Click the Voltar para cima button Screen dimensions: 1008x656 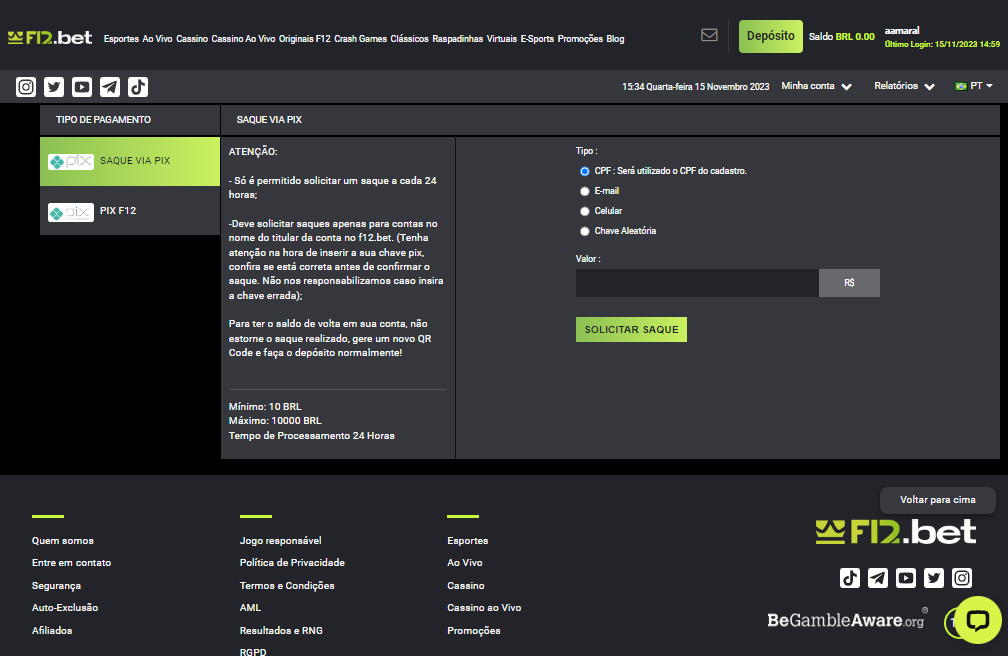938,500
